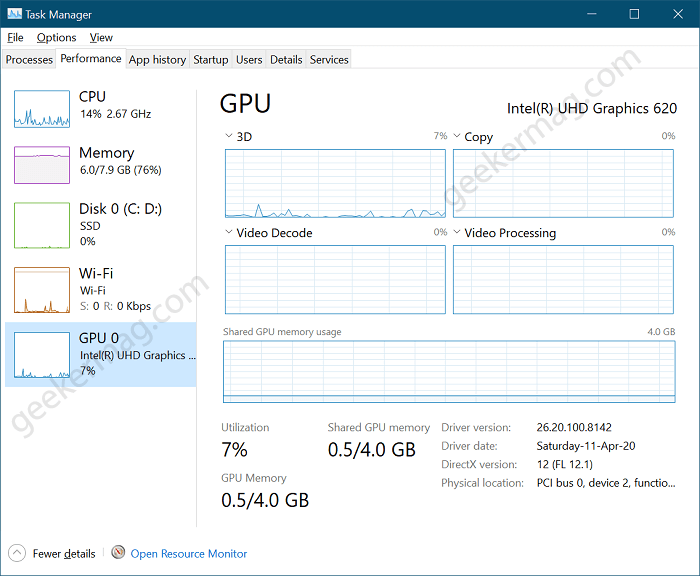
Task: Open the File menu
Action: [15, 38]
